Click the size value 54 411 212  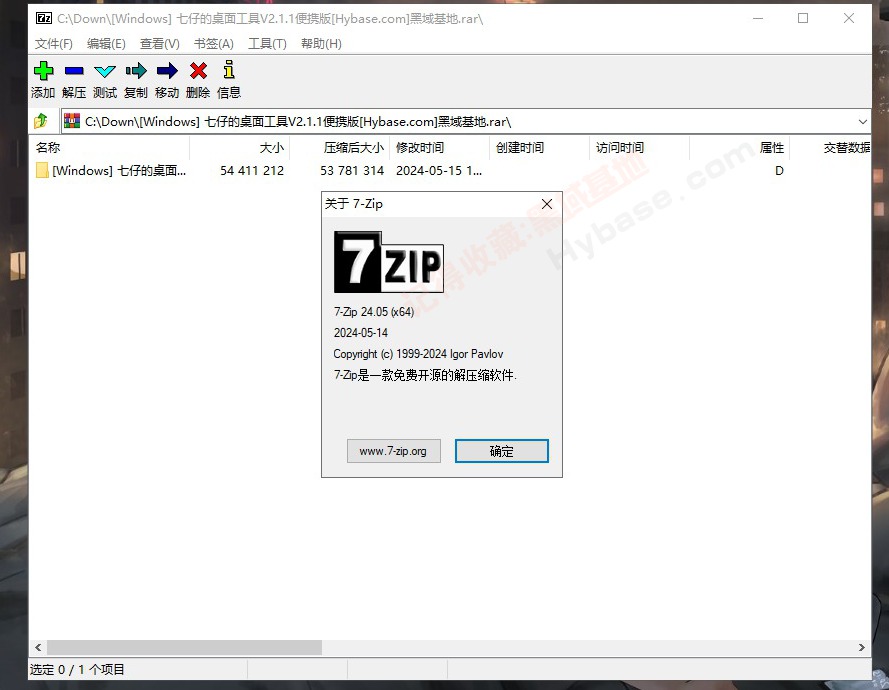coord(252,171)
